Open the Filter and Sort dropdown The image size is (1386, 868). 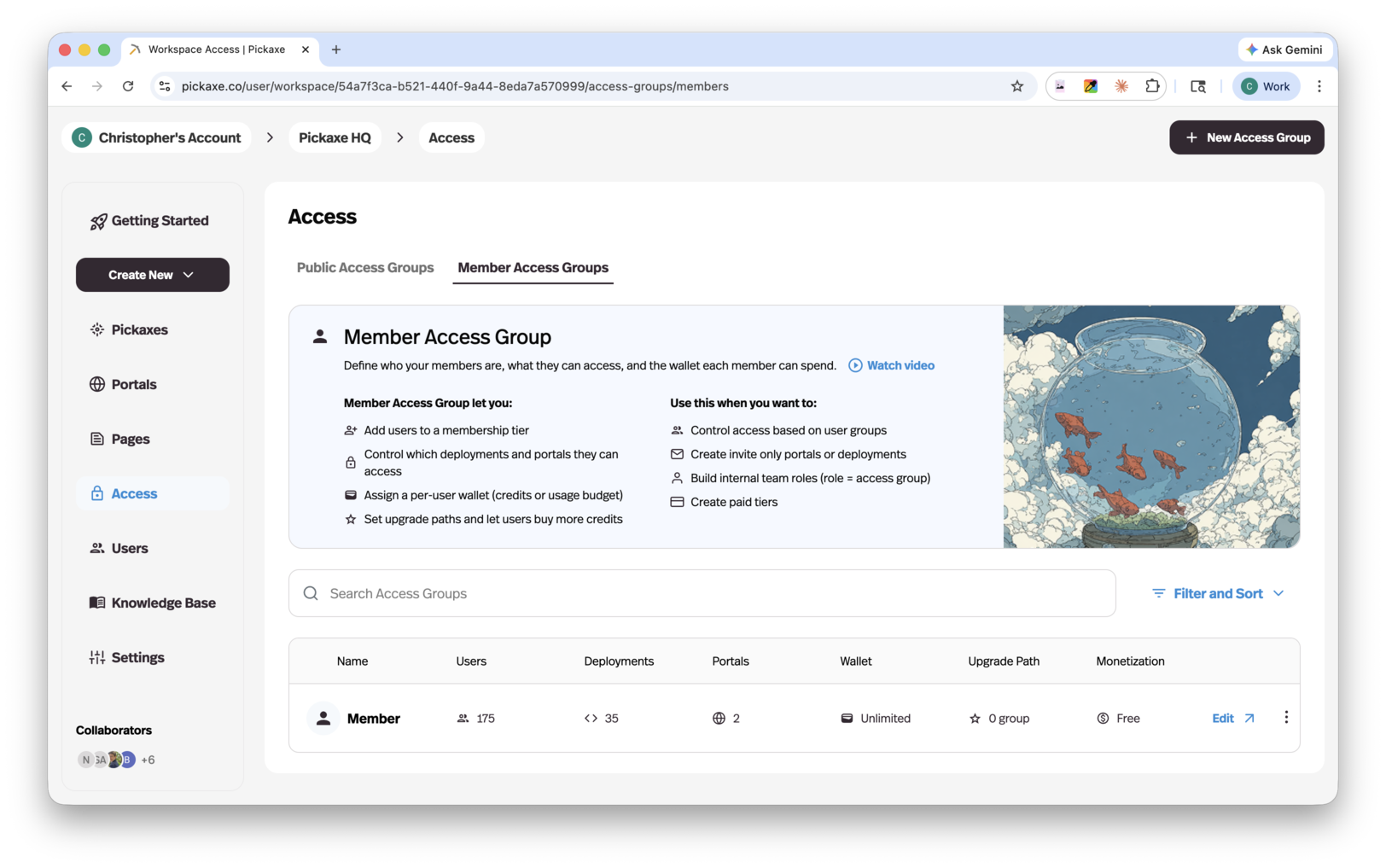1218,592
